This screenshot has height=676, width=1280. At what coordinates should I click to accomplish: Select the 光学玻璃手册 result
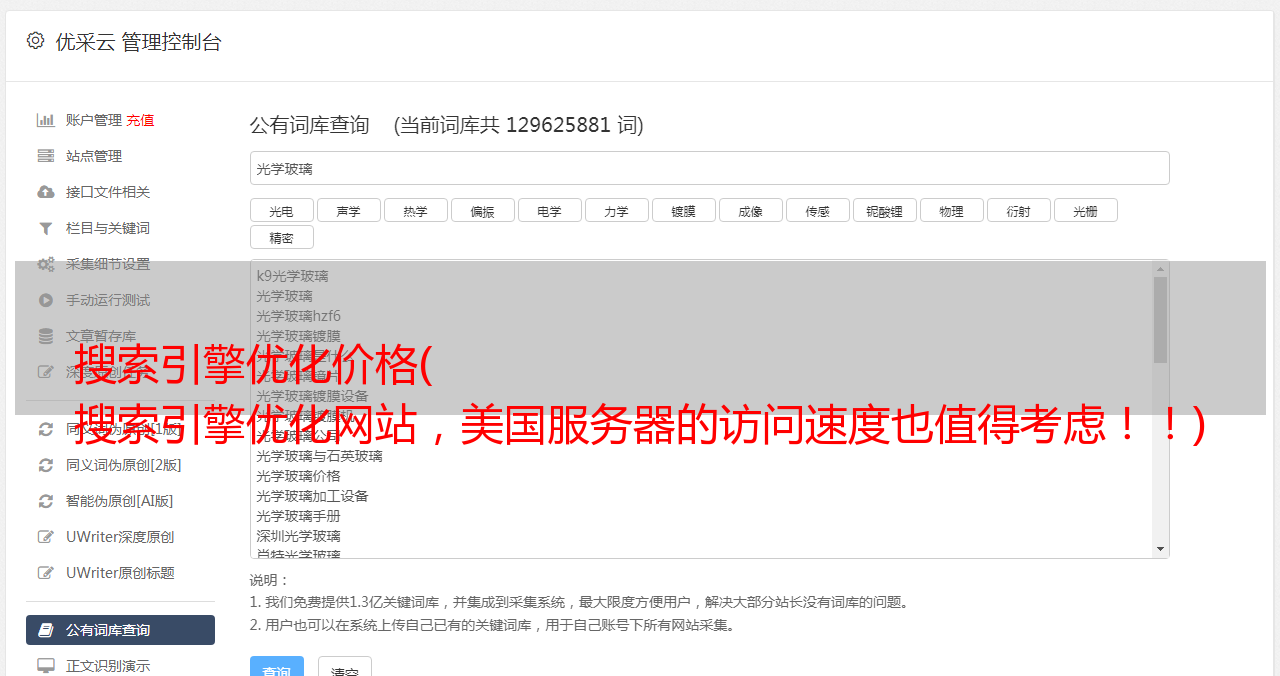tap(298, 516)
